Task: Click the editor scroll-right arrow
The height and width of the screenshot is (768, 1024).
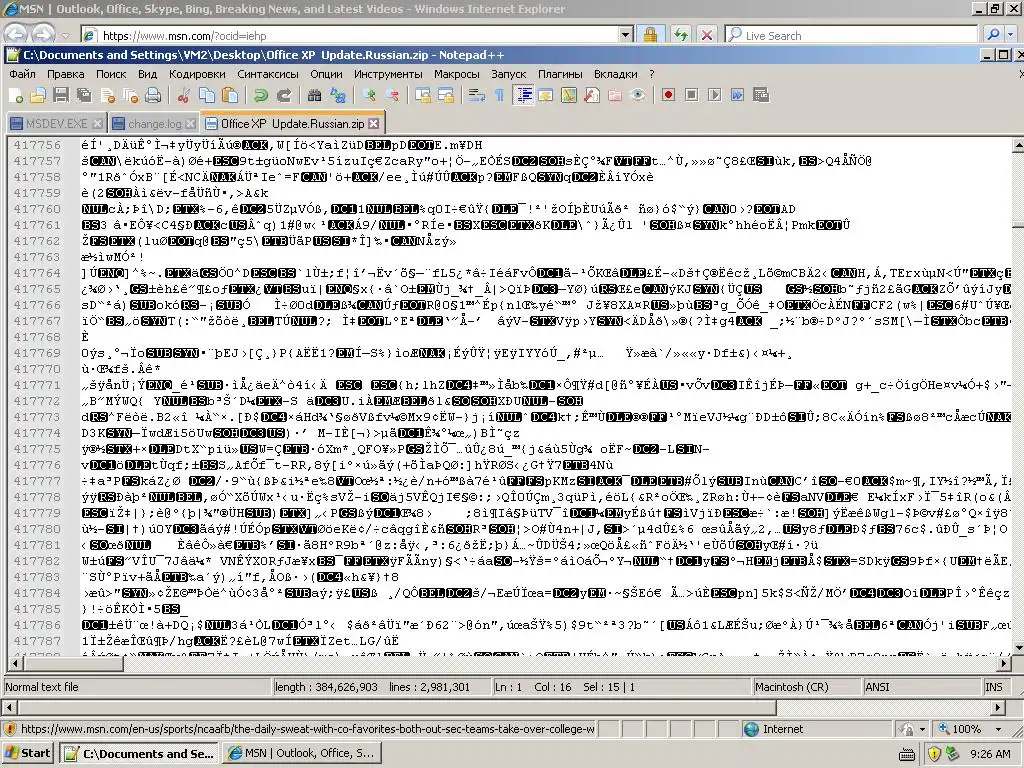Action: [x=1004, y=664]
